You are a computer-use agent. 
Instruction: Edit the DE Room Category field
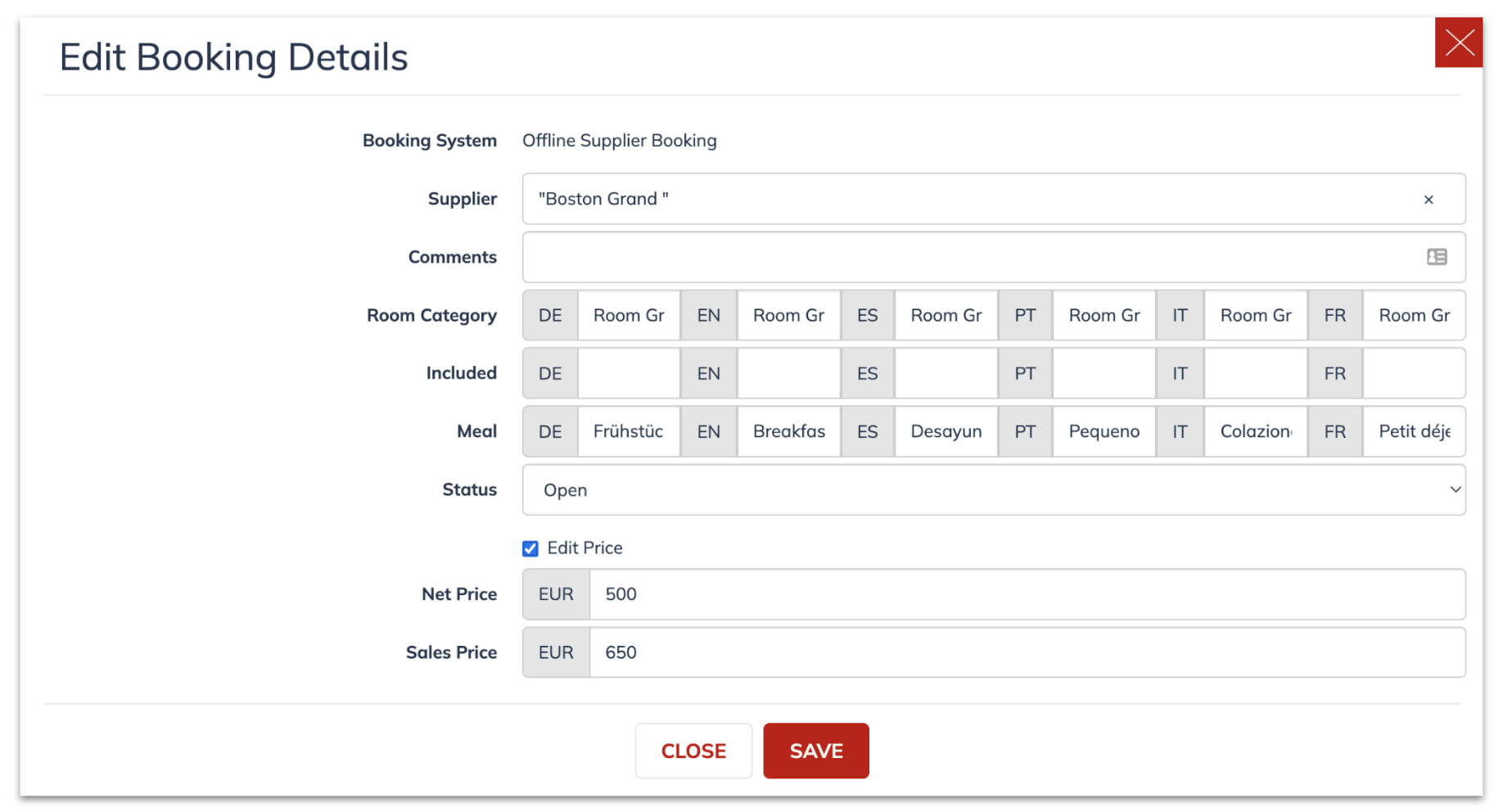[x=629, y=315]
